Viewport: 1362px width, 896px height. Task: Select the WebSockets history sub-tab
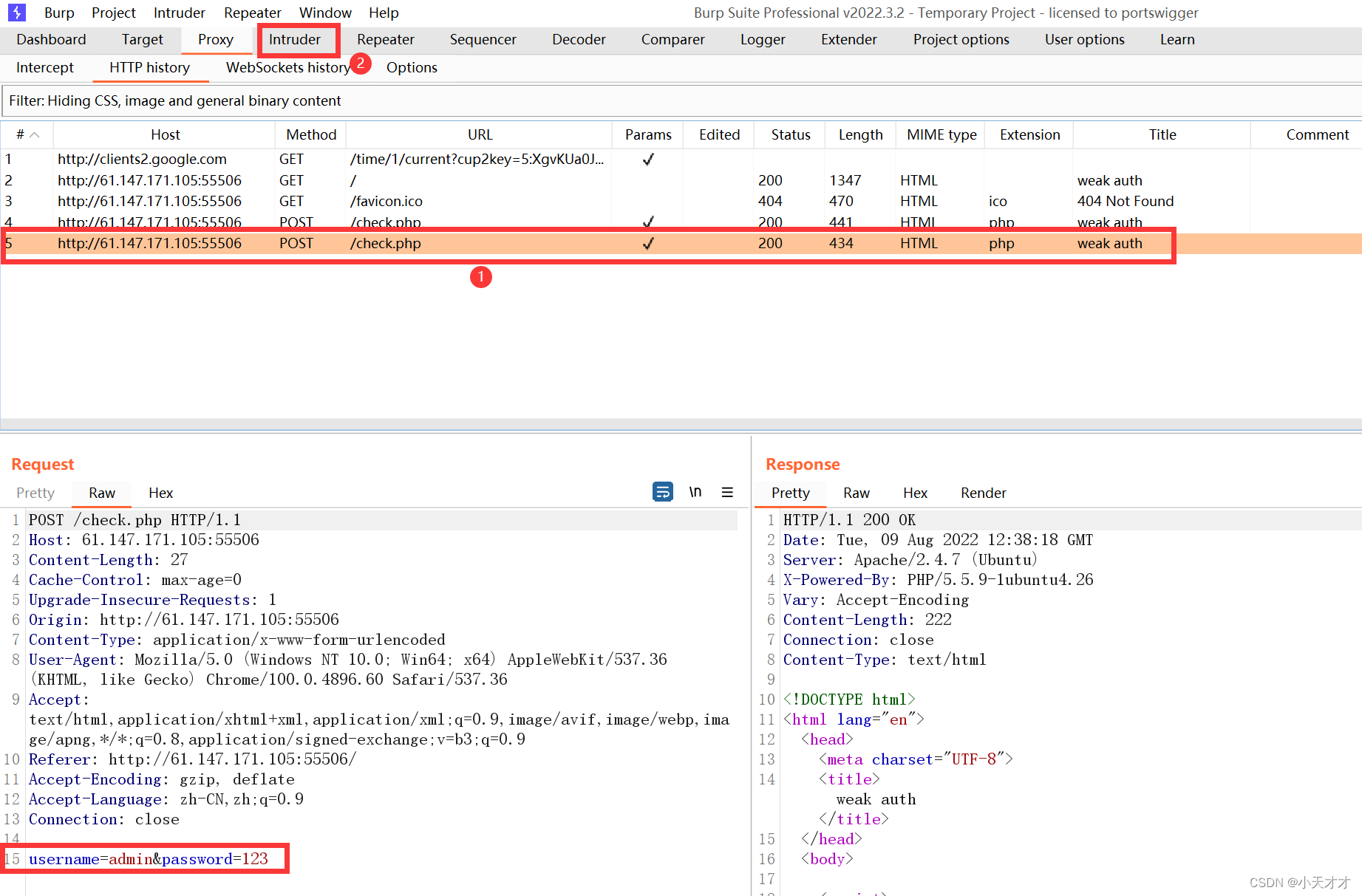pos(288,68)
